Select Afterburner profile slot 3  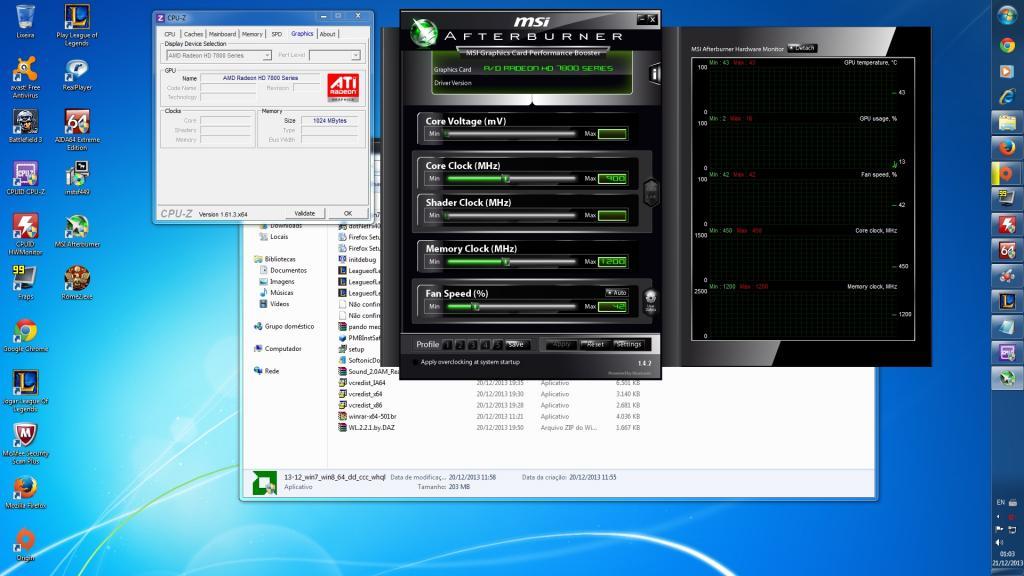472,345
